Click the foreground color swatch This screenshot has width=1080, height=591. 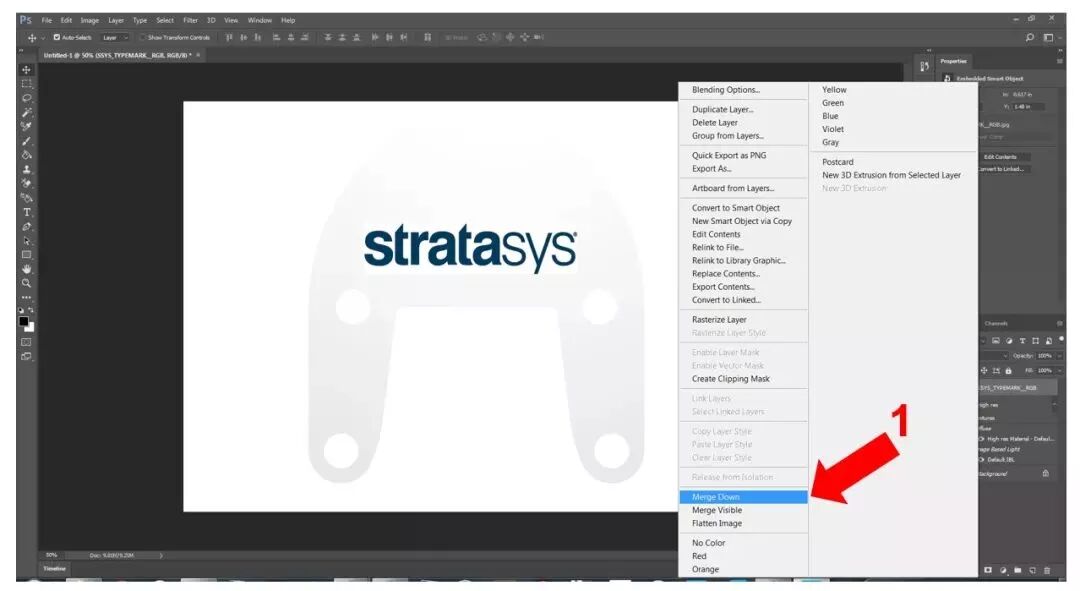point(23,321)
